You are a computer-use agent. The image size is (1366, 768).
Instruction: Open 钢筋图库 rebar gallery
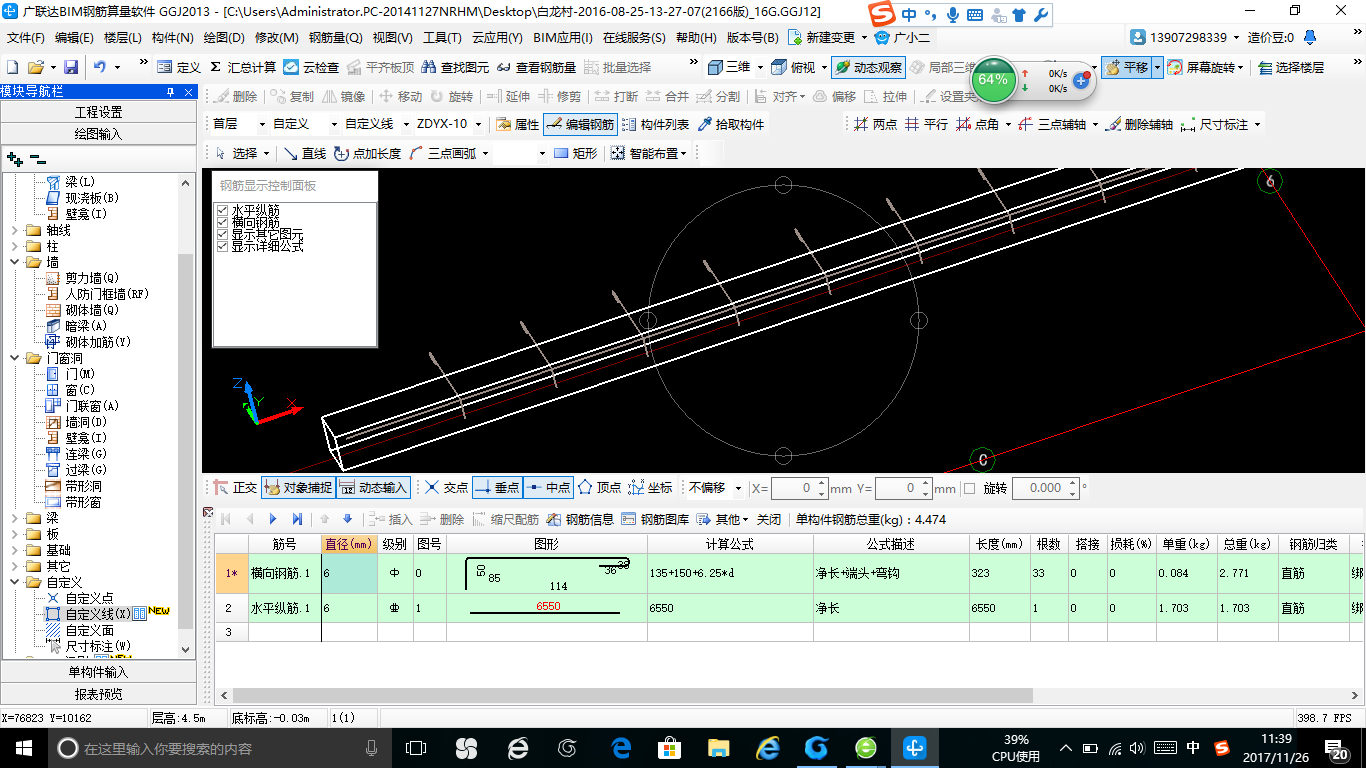pyautogui.click(x=655, y=519)
